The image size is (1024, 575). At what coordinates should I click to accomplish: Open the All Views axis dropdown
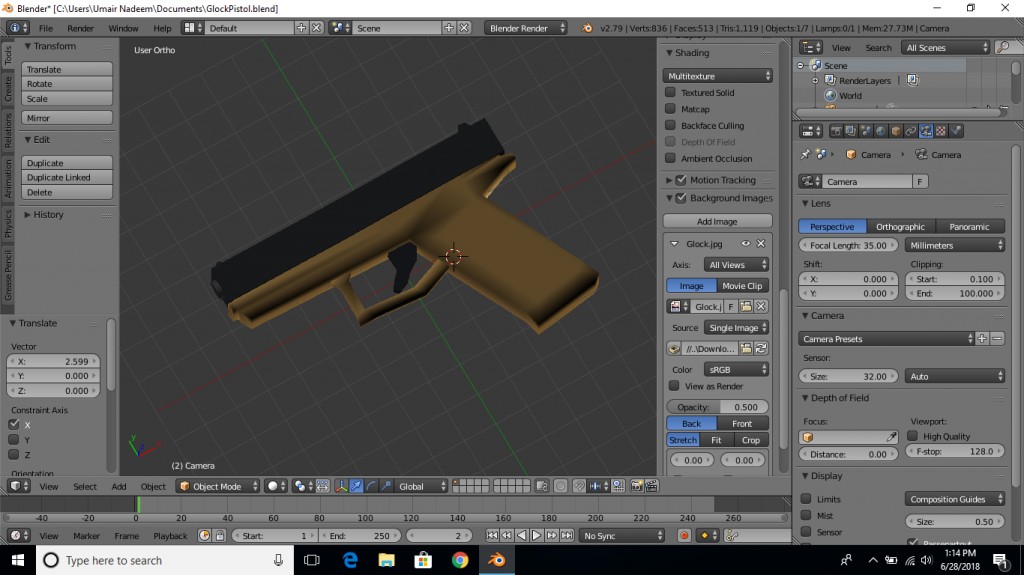(x=736, y=265)
